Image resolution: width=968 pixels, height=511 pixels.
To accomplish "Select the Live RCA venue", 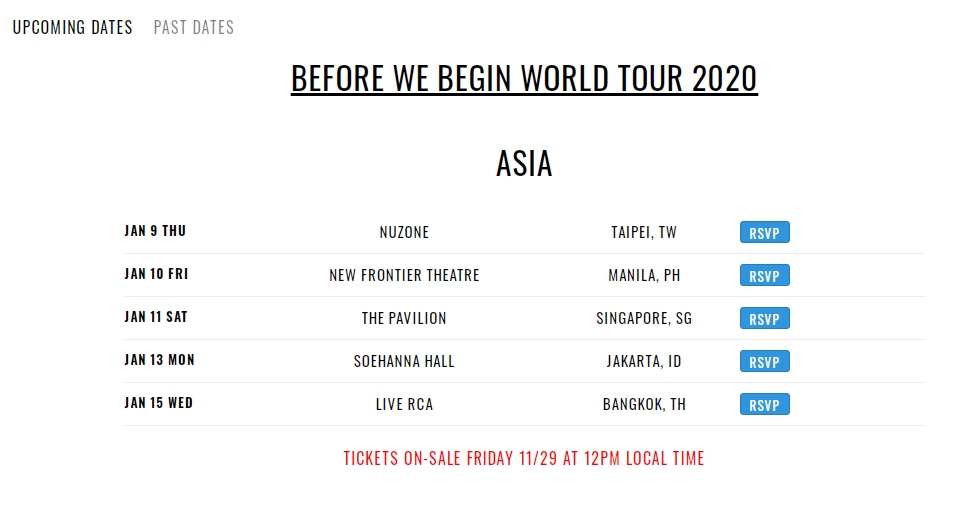I will pos(404,404).
